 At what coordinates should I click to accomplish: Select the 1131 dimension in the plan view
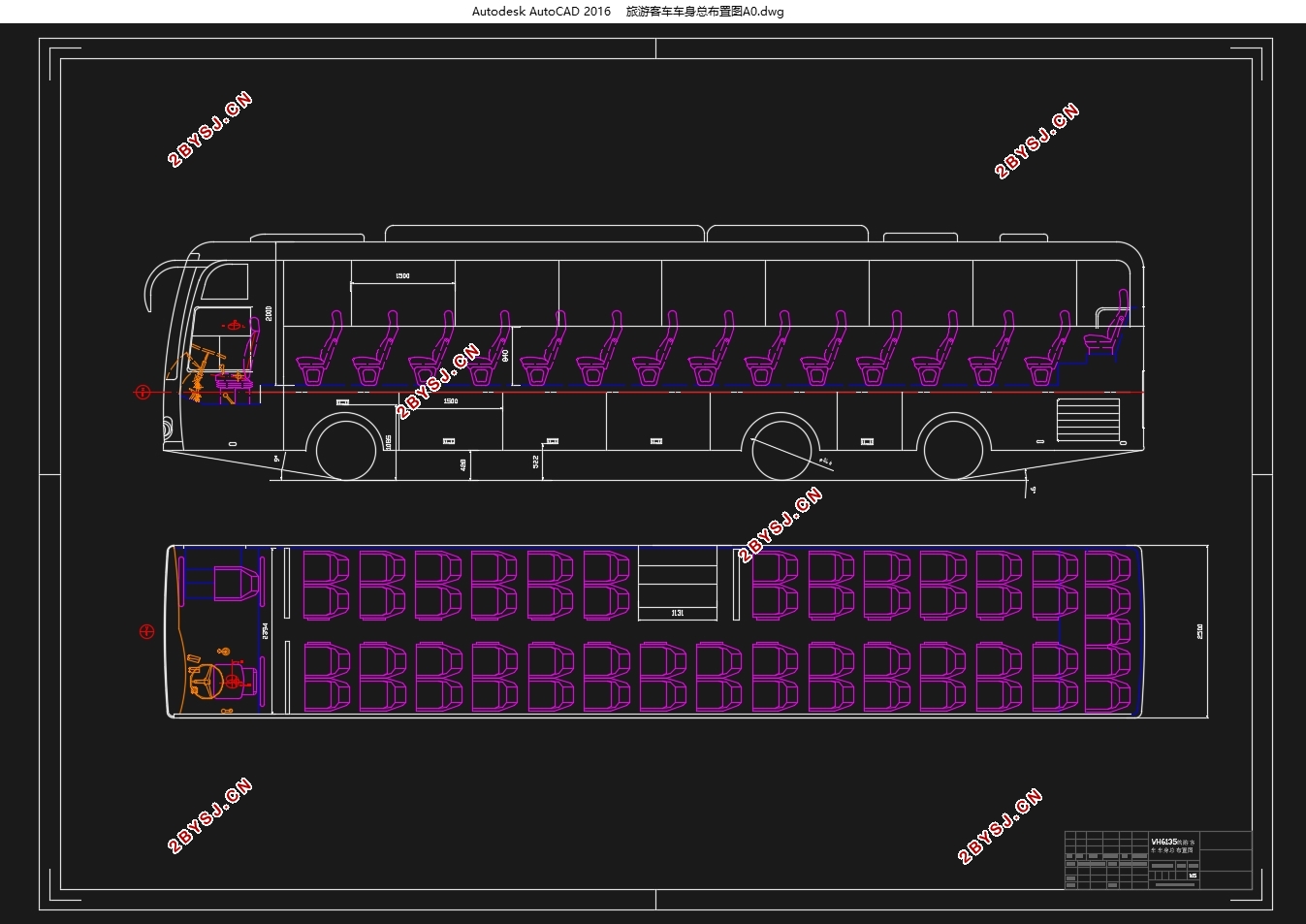coord(678,613)
